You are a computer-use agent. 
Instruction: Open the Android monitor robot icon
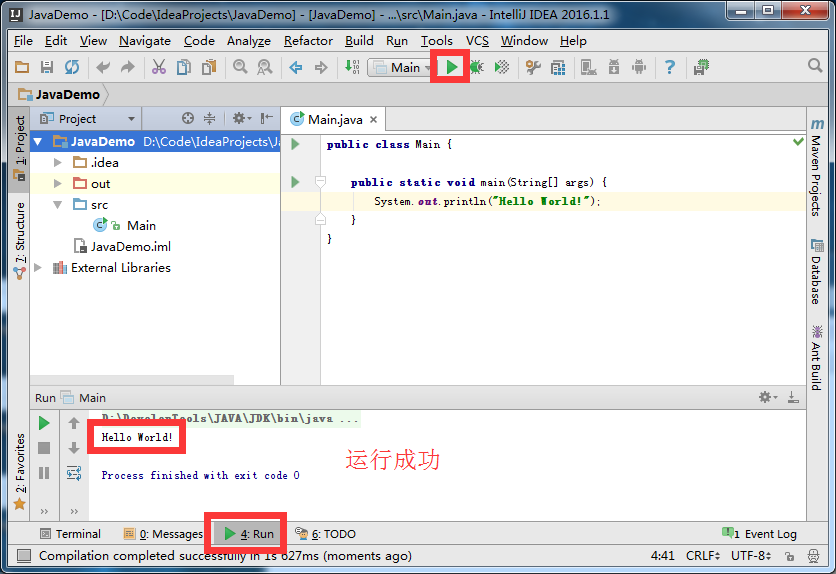(639, 67)
